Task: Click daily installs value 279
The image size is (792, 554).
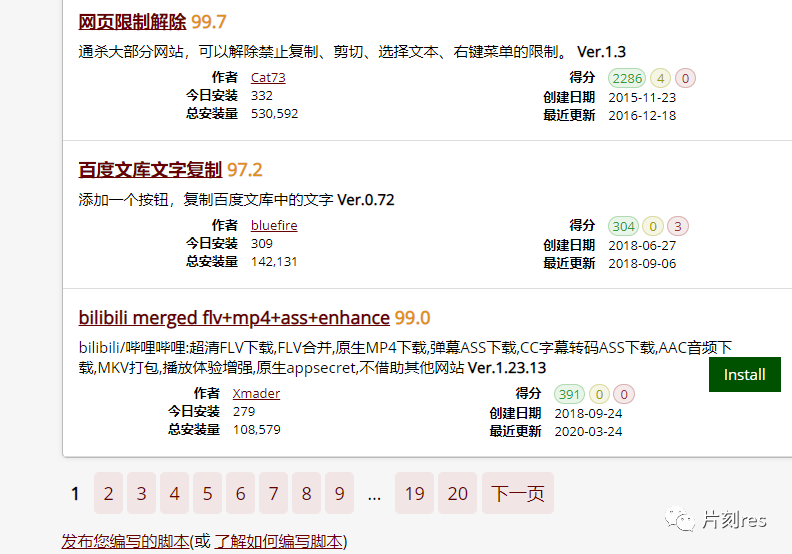Action: pyautogui.click(x=244, y=412)
